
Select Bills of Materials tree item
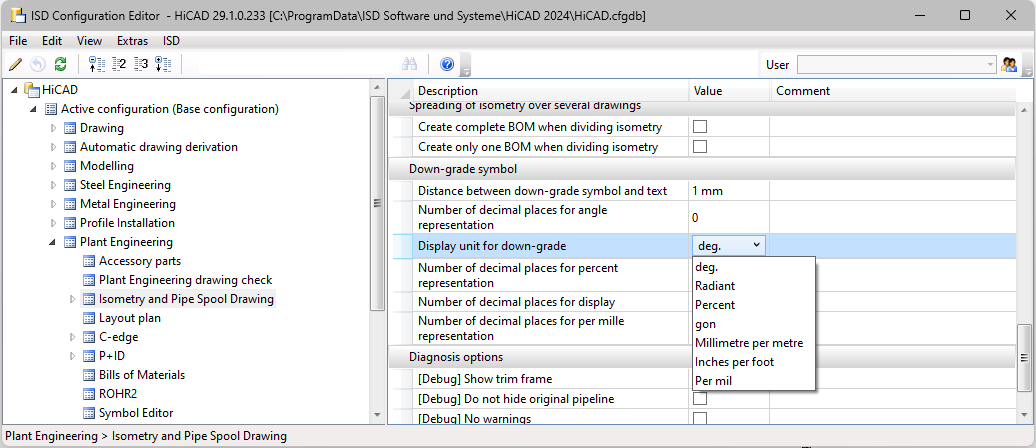[142, 375]
